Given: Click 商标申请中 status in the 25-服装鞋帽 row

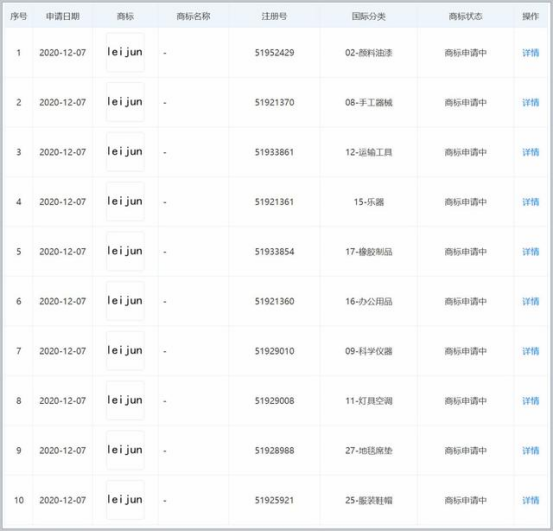Looking at the screenshot, I should point(466,500).
